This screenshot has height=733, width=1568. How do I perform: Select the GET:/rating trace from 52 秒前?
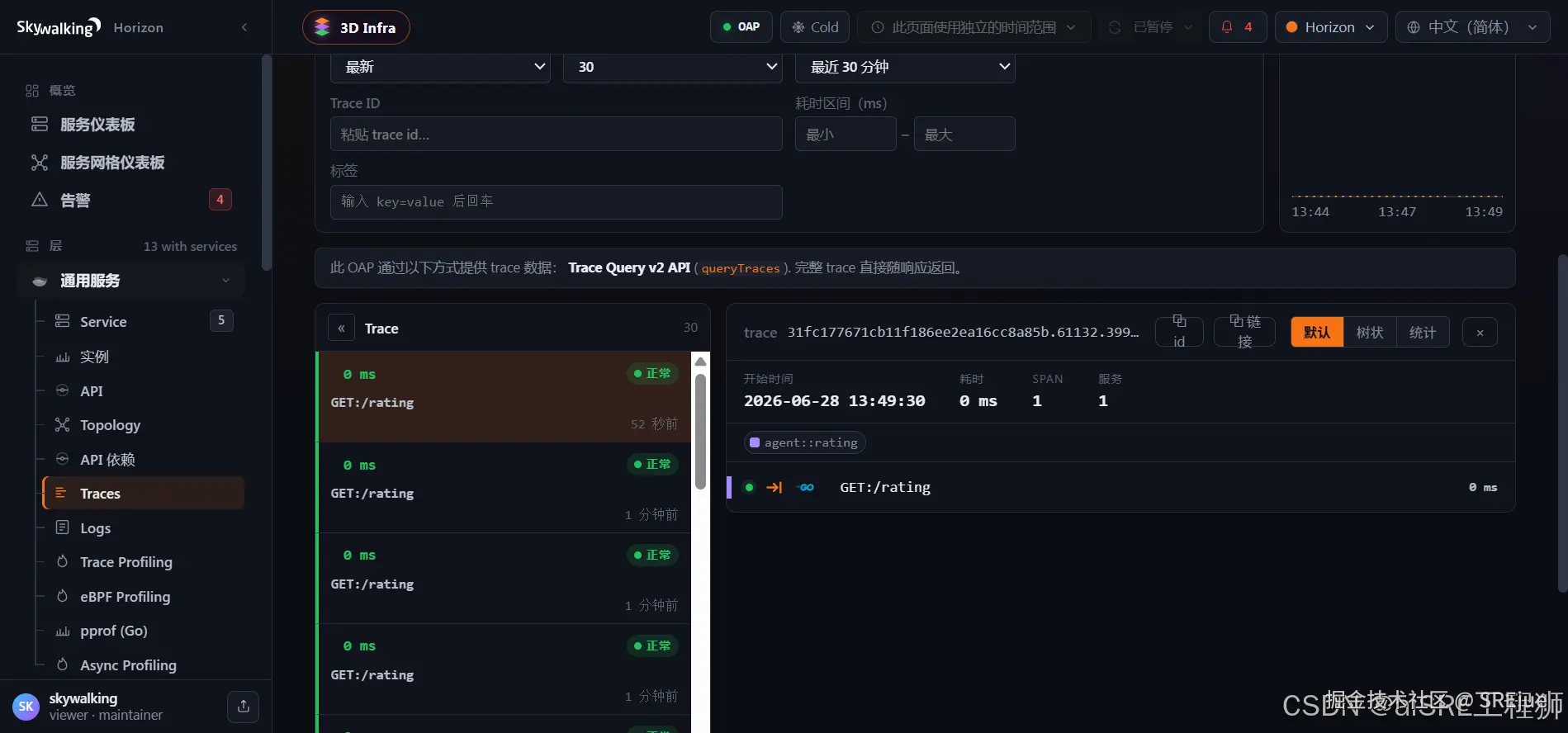[504, 397]
